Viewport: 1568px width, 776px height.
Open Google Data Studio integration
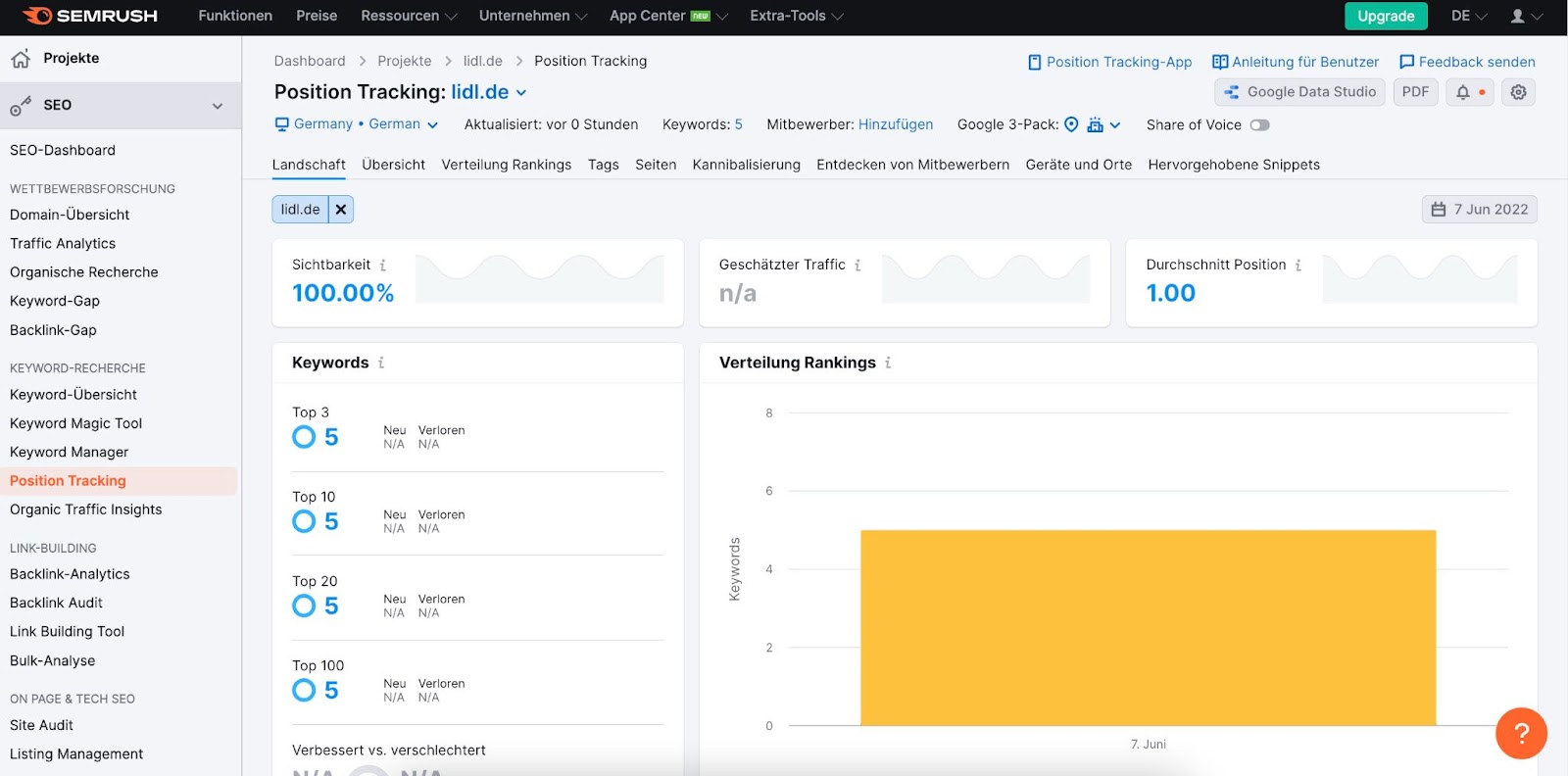1299,92
